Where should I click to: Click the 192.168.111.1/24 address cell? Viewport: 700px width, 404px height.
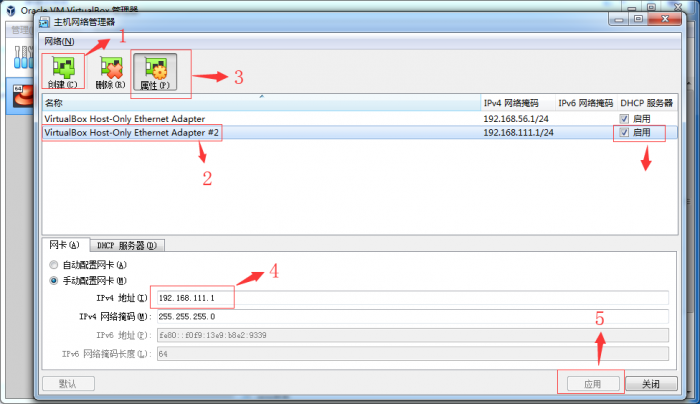[x=518, y=133]
